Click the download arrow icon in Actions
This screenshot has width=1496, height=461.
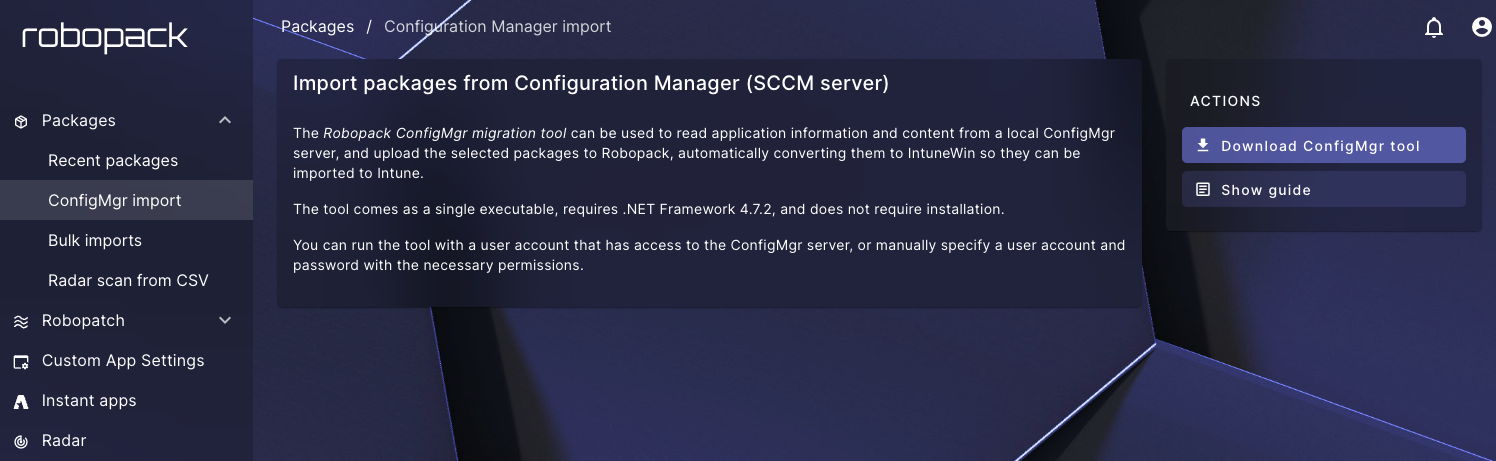coord(1203,145)
